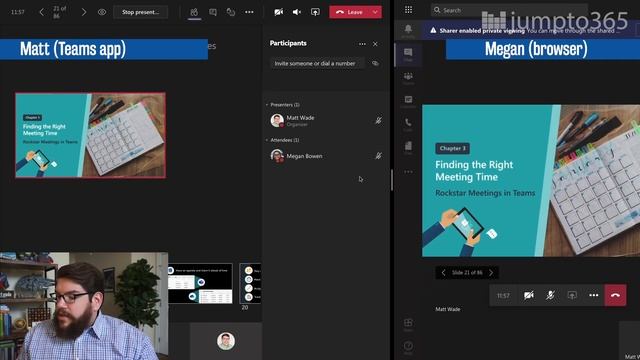640x360 pixels.
Task: Close the Participants panel
Action: pos(375,44)
